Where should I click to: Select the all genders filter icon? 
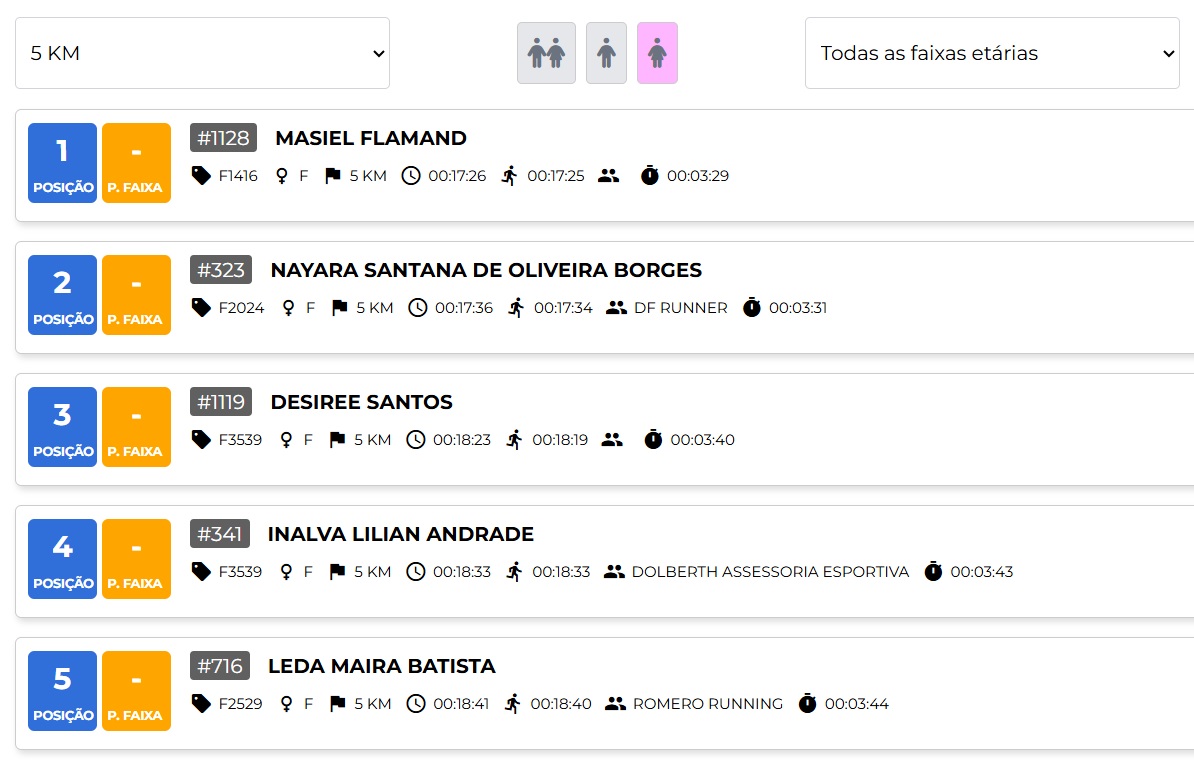pos(546,53)
